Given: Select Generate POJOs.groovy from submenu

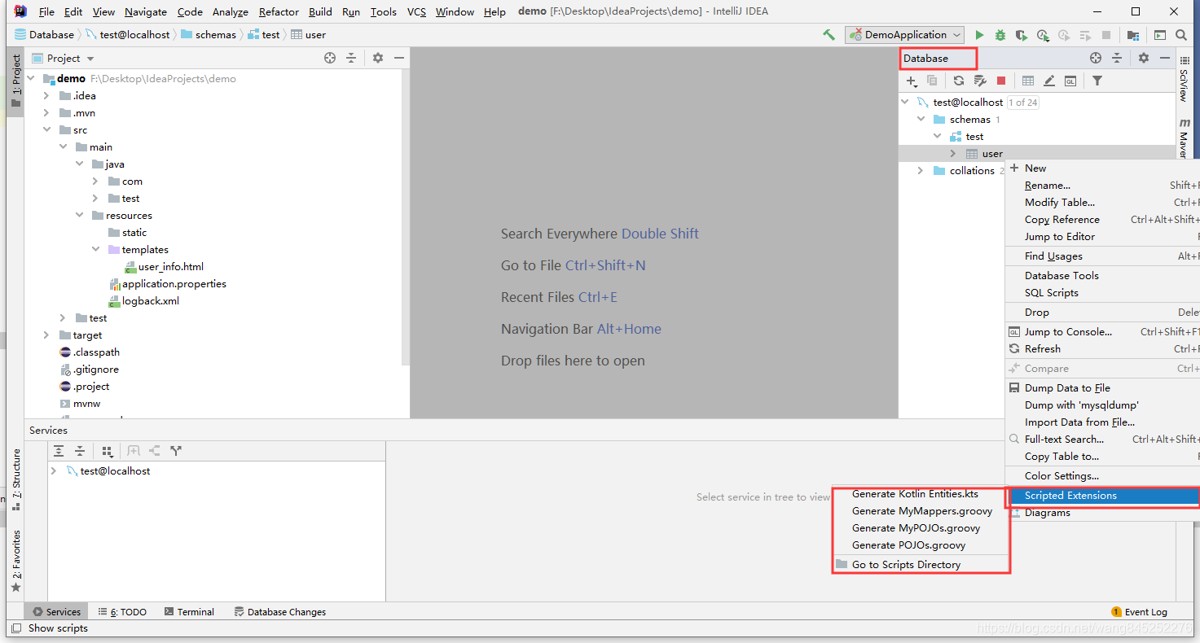Looking at the screenshot, I should [x=908, y=545].
